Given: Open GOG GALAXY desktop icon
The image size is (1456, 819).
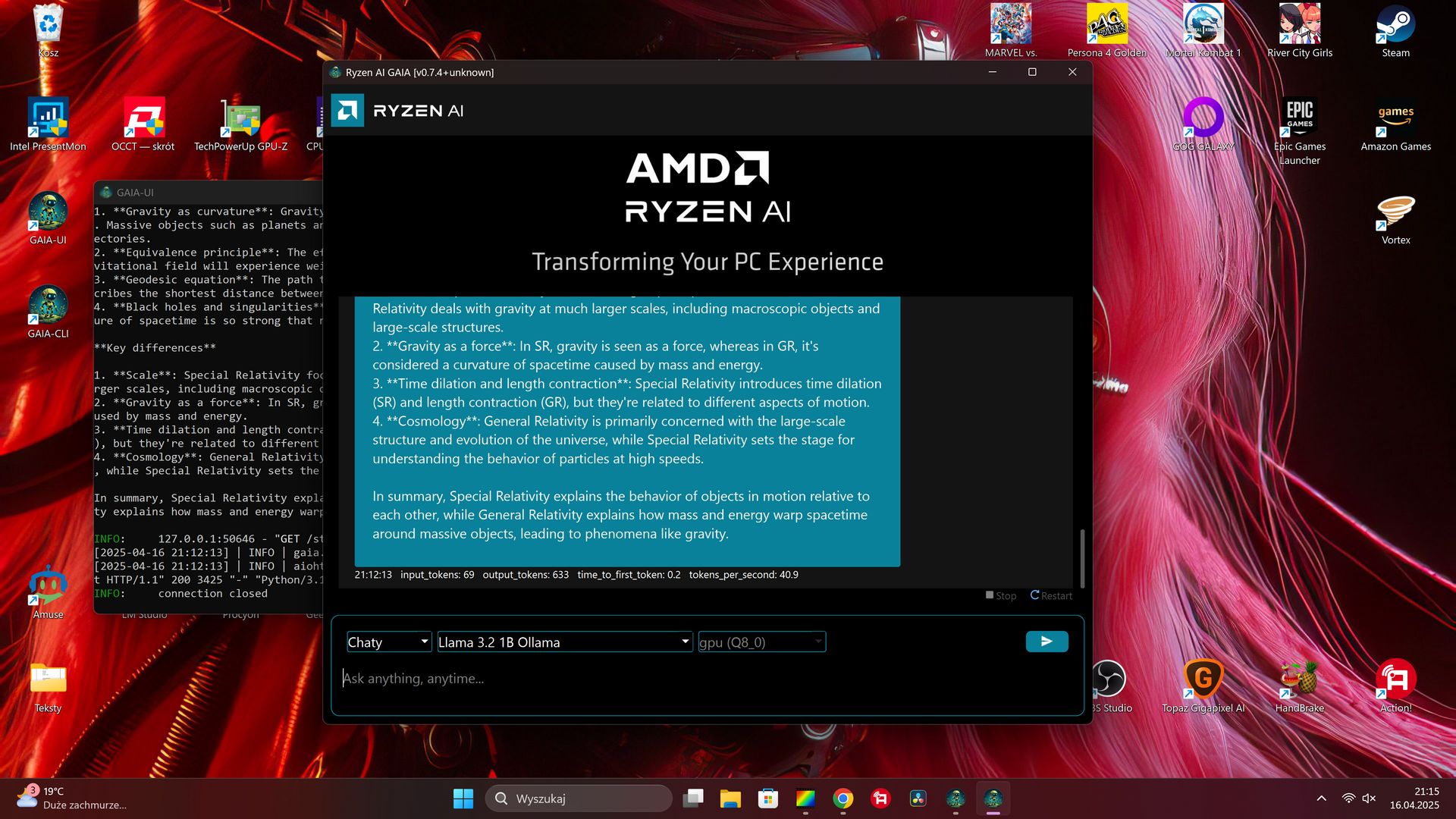Looking at the screenshot, I should (x=1203, y=124).
